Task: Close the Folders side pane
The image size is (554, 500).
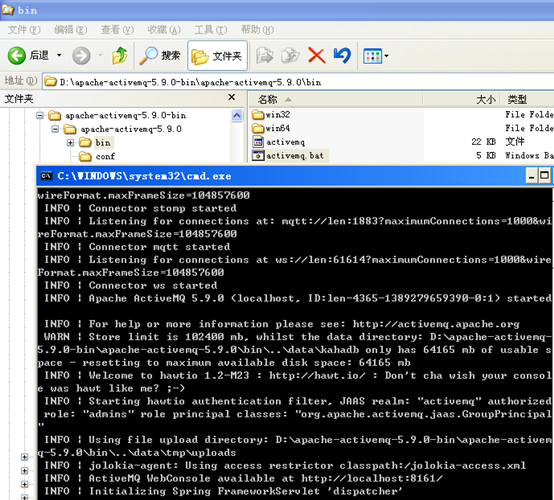Action: (x=231, y=97)
